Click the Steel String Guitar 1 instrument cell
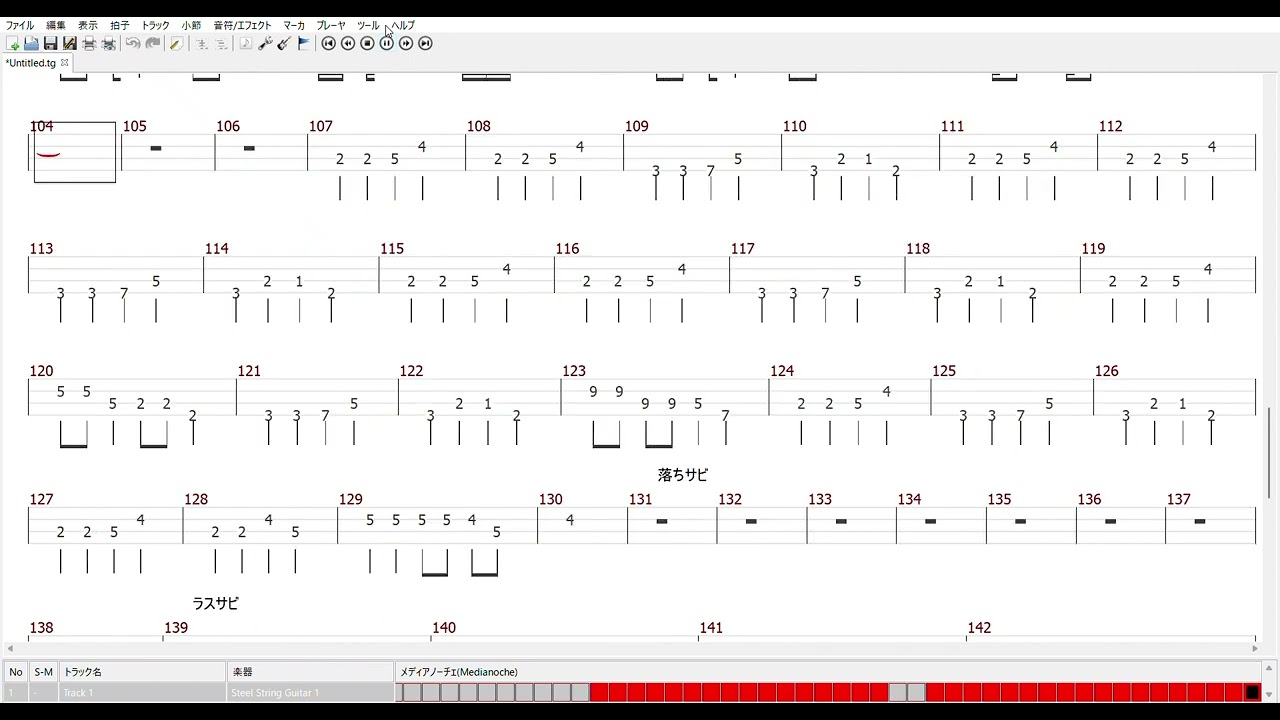 tap(311, 692)
